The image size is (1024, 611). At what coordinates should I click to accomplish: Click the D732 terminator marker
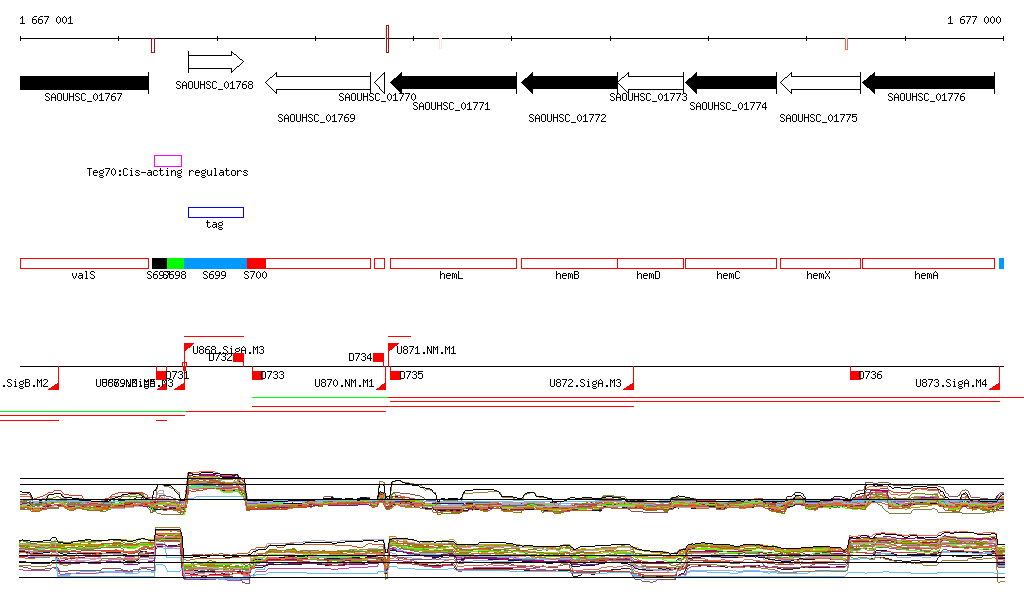[x=238, y=358]
